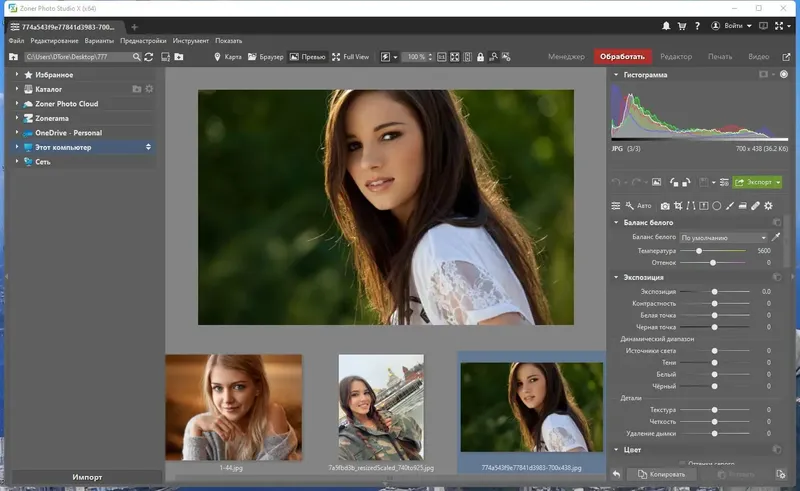Image resolution: width=800 pixels, height=491 pixels.
Task: Open the shopping cart icon
Action: 683,26
